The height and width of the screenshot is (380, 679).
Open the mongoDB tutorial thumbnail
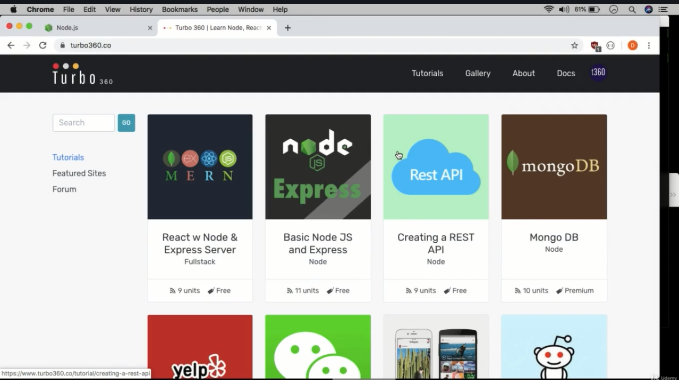554,167
